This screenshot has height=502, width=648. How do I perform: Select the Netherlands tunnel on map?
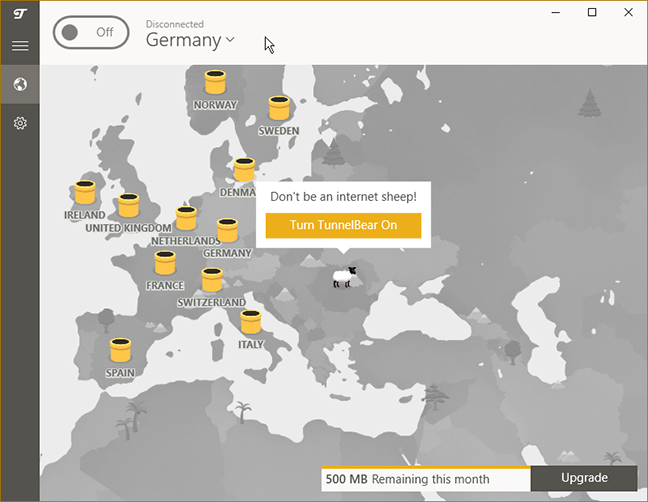186,218
